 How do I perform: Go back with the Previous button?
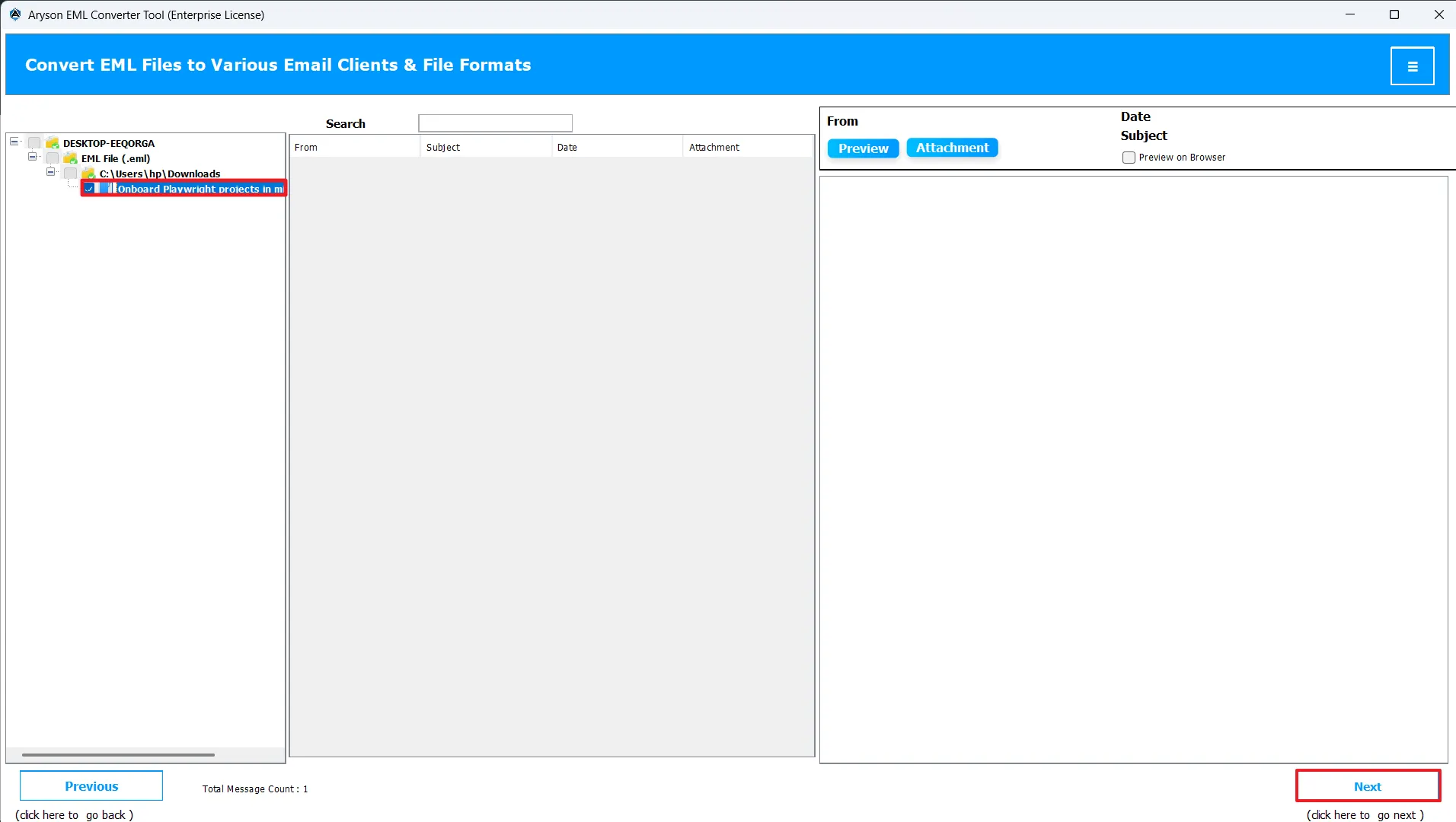pyautogui.click(x=91, y=786)
